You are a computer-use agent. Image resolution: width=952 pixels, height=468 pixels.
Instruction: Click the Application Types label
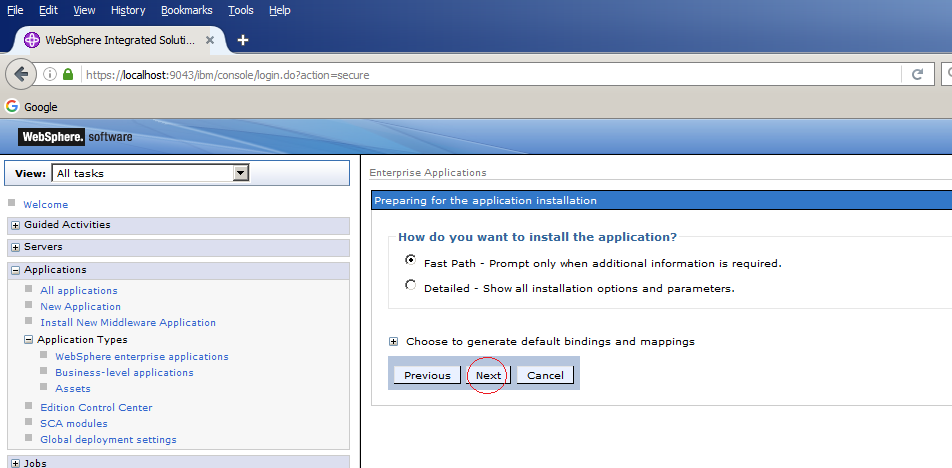83,339
